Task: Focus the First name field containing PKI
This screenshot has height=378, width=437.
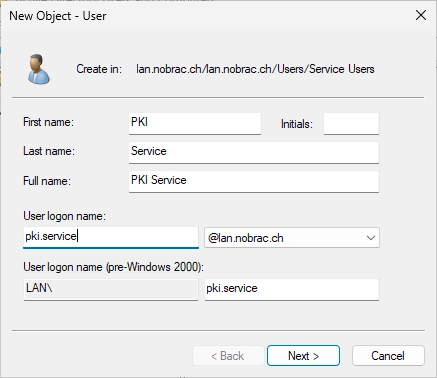Action: pos(195,123)
